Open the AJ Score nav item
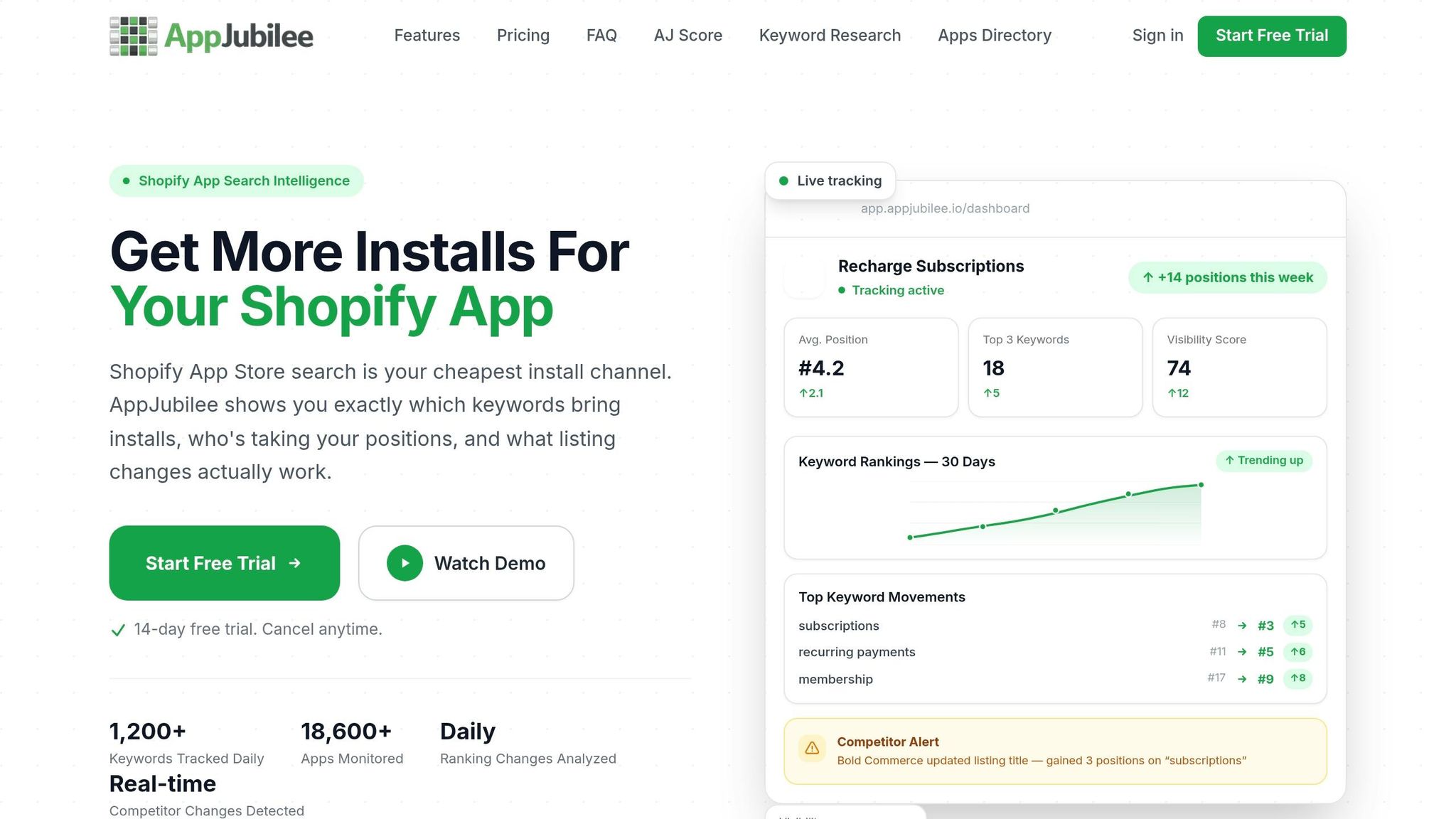 pyautogui.click(x=687, y=36)
